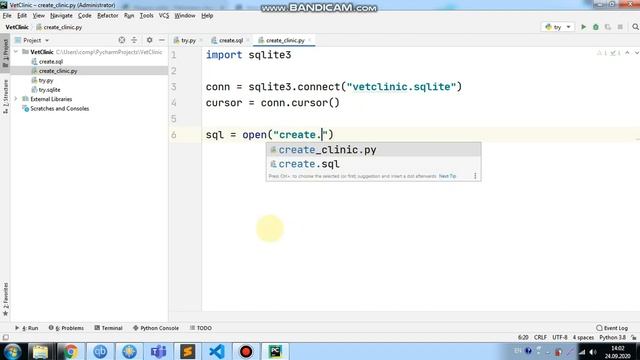Click the CRLF line separator status

click(540, 338)
